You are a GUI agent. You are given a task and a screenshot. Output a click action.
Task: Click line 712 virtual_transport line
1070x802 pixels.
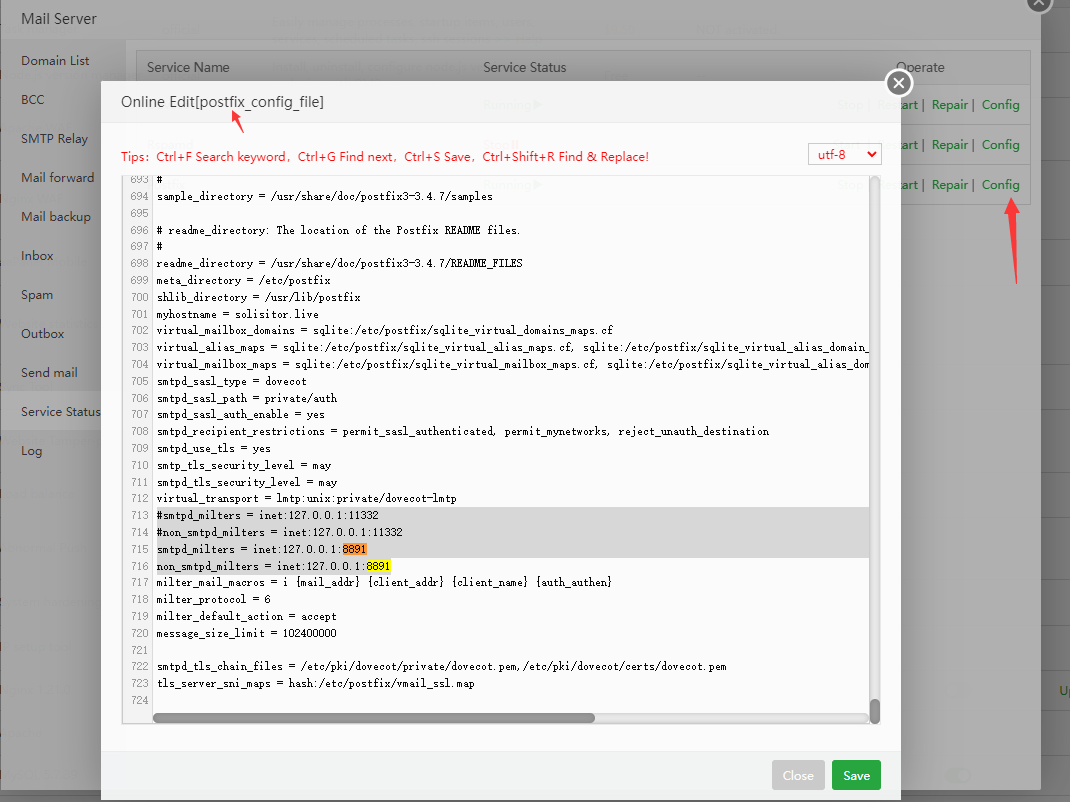click(x=306, y=499)
